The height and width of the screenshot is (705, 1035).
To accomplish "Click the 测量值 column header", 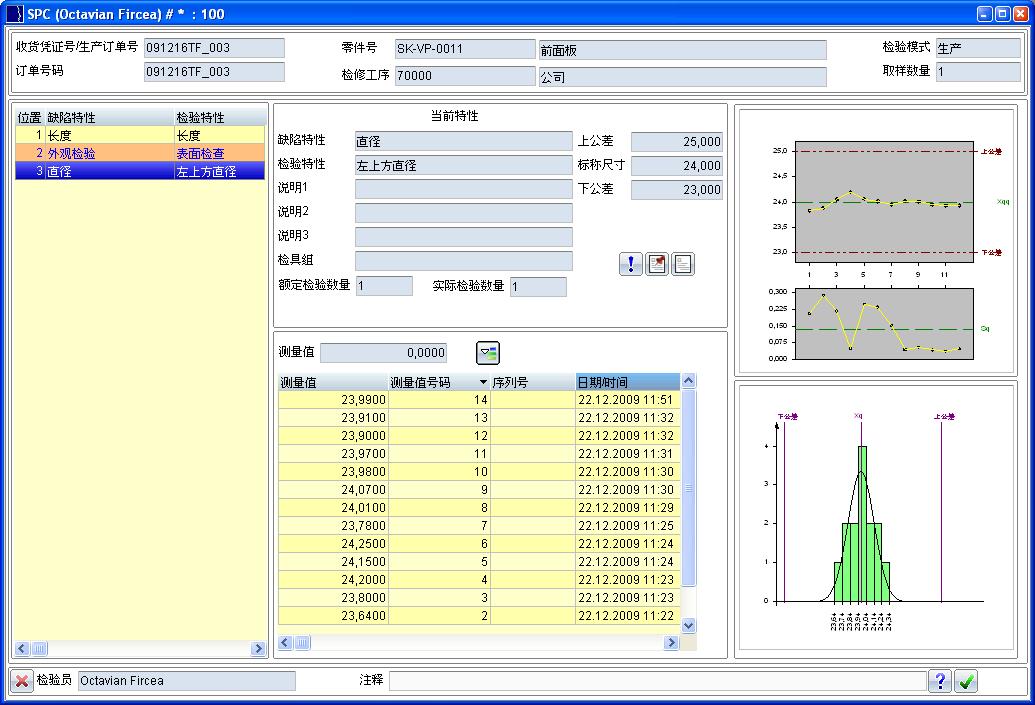I will (x=332, y=382).
